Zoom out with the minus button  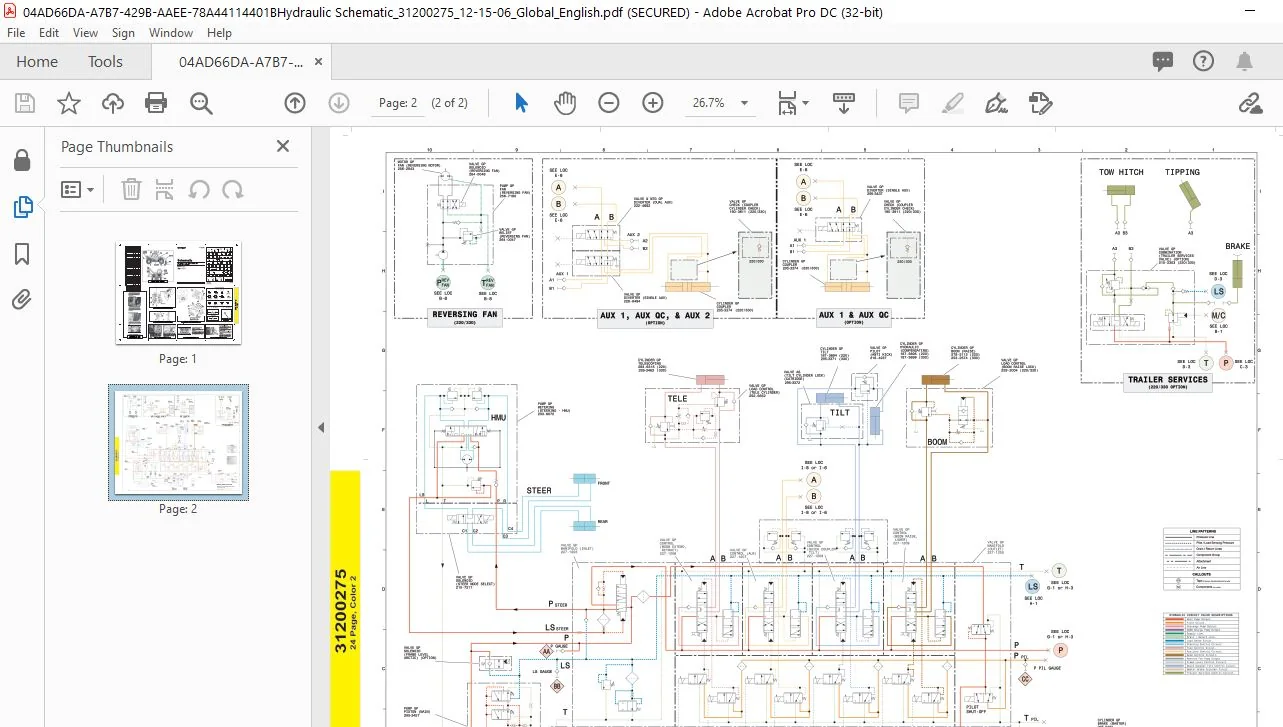609,103
